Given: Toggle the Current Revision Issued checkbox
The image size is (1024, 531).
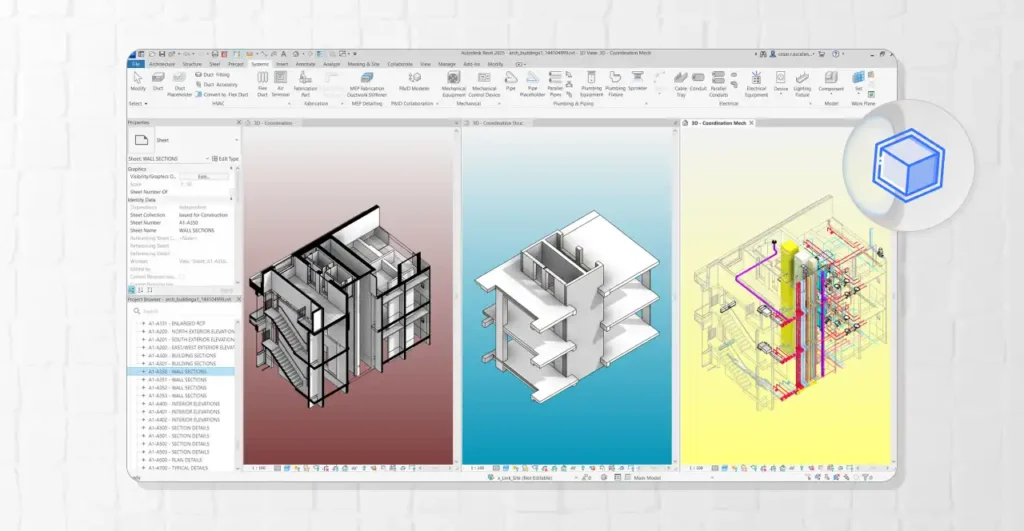Looking at the screenshot, I should pyautogui.click(x=182, y=277).
